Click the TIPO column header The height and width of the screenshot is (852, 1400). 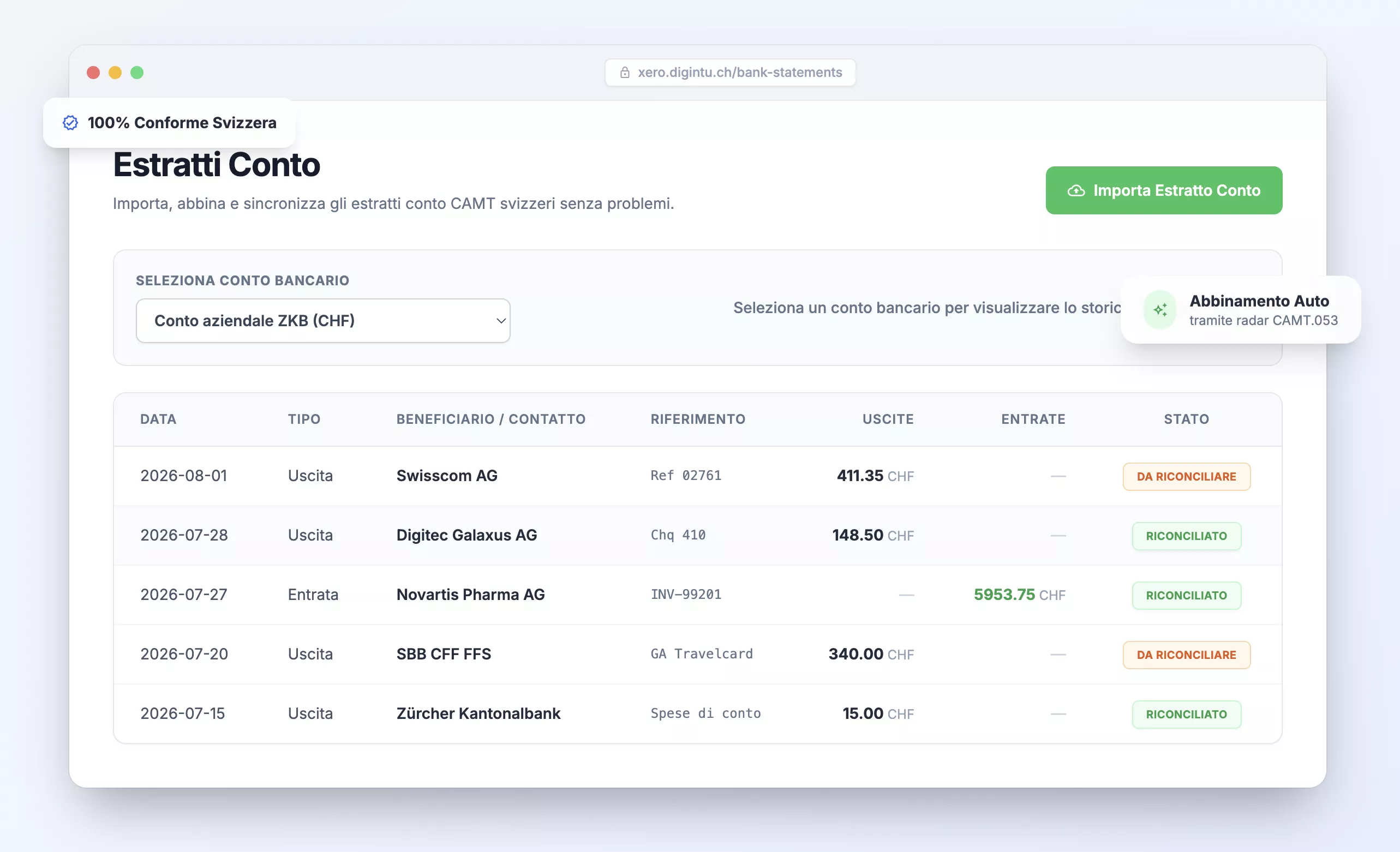coord(304,419)
